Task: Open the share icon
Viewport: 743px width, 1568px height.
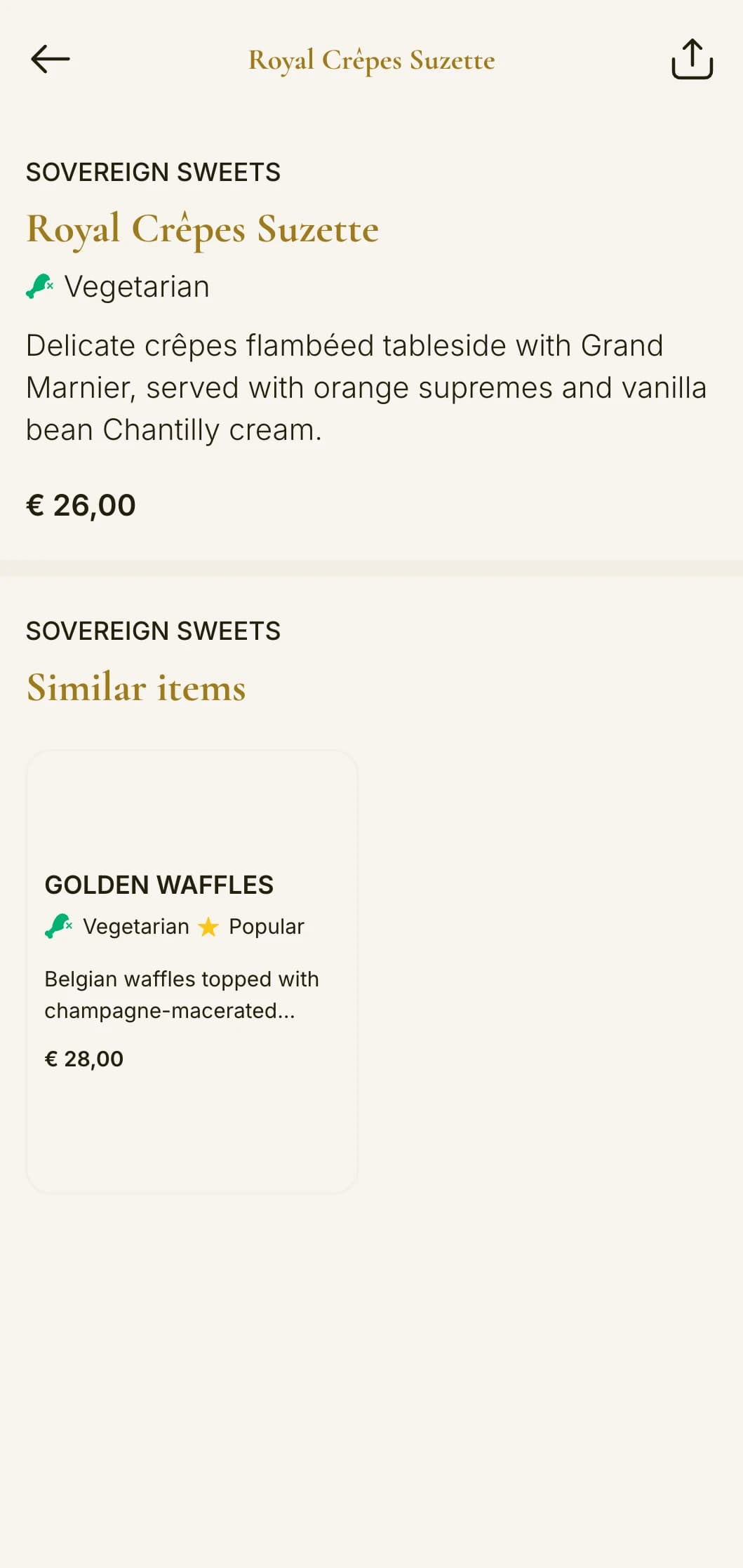Action: 692,59
